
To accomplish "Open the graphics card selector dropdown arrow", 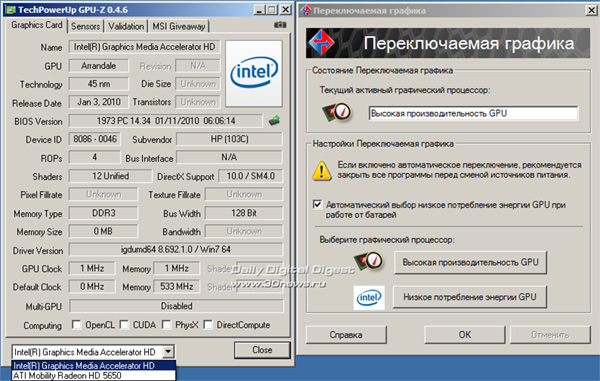I will click(x=168, y=352).
